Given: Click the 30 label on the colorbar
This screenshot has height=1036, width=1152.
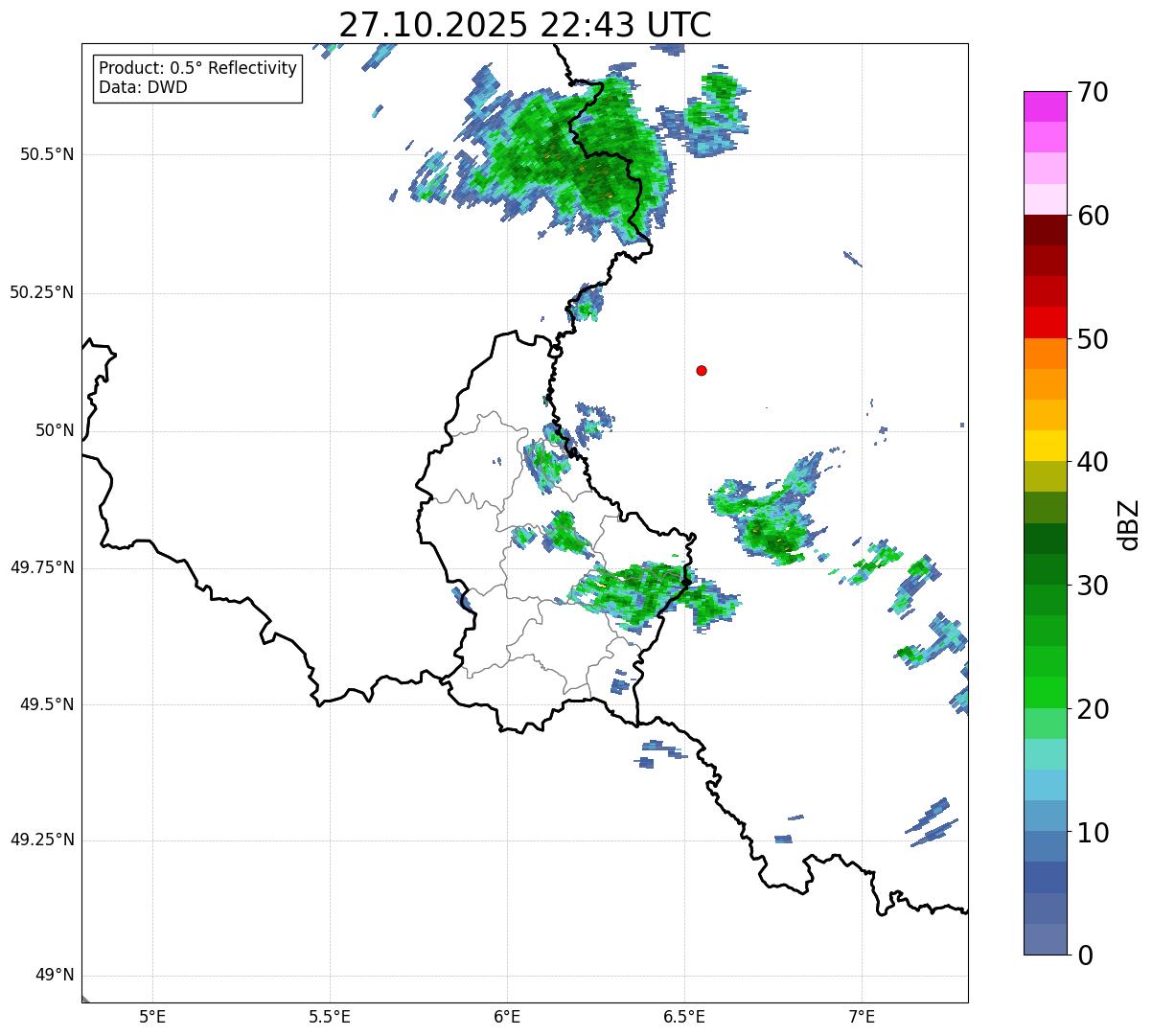Looking at the screenshot, I should (x=1093, y=586).
